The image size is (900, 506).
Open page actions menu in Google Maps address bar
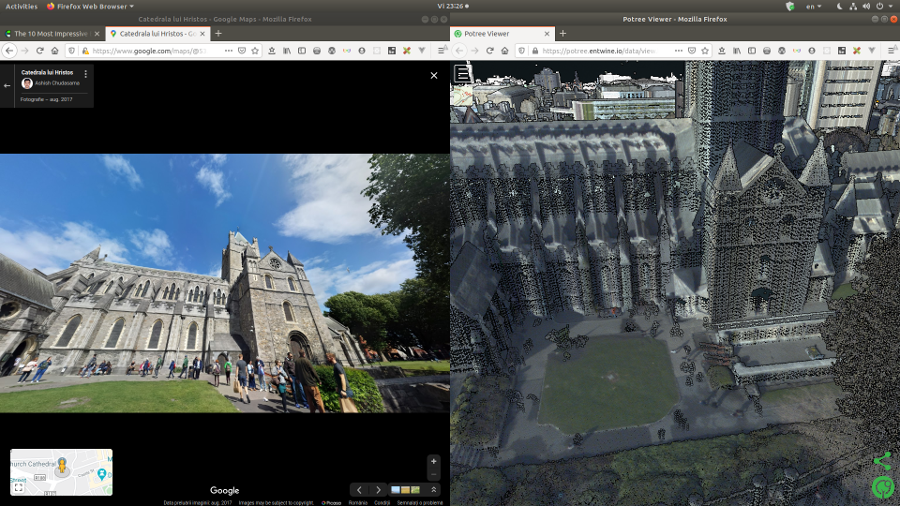(228, 50)
